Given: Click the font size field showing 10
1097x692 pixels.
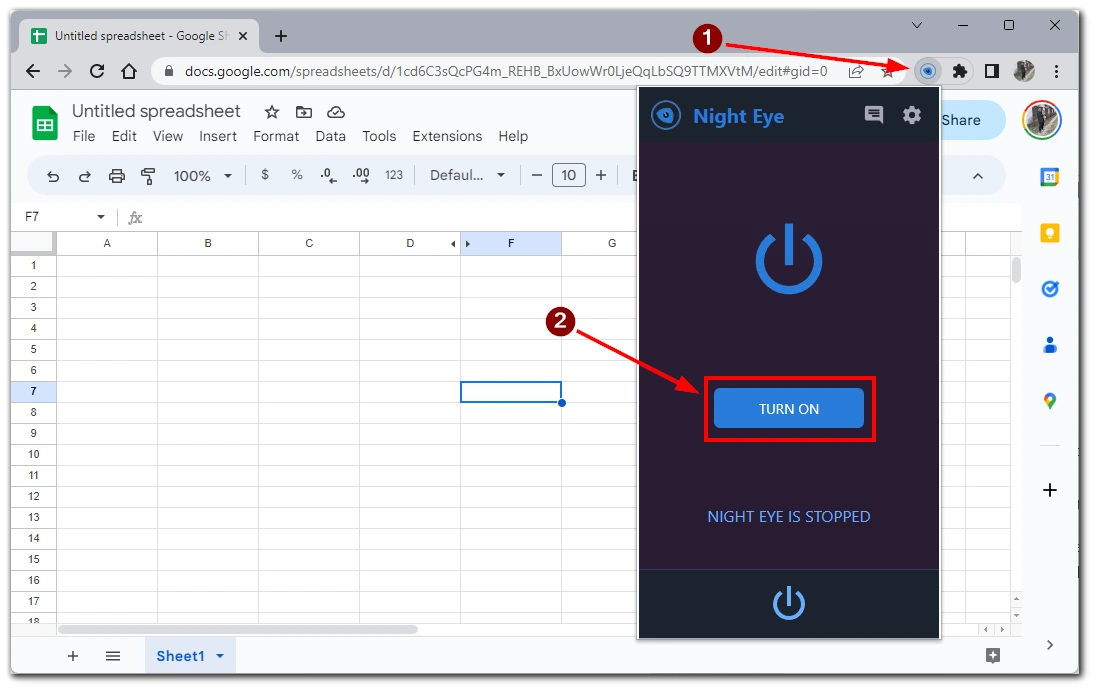Looking at the screenshot, I should [x=569, y=175].
